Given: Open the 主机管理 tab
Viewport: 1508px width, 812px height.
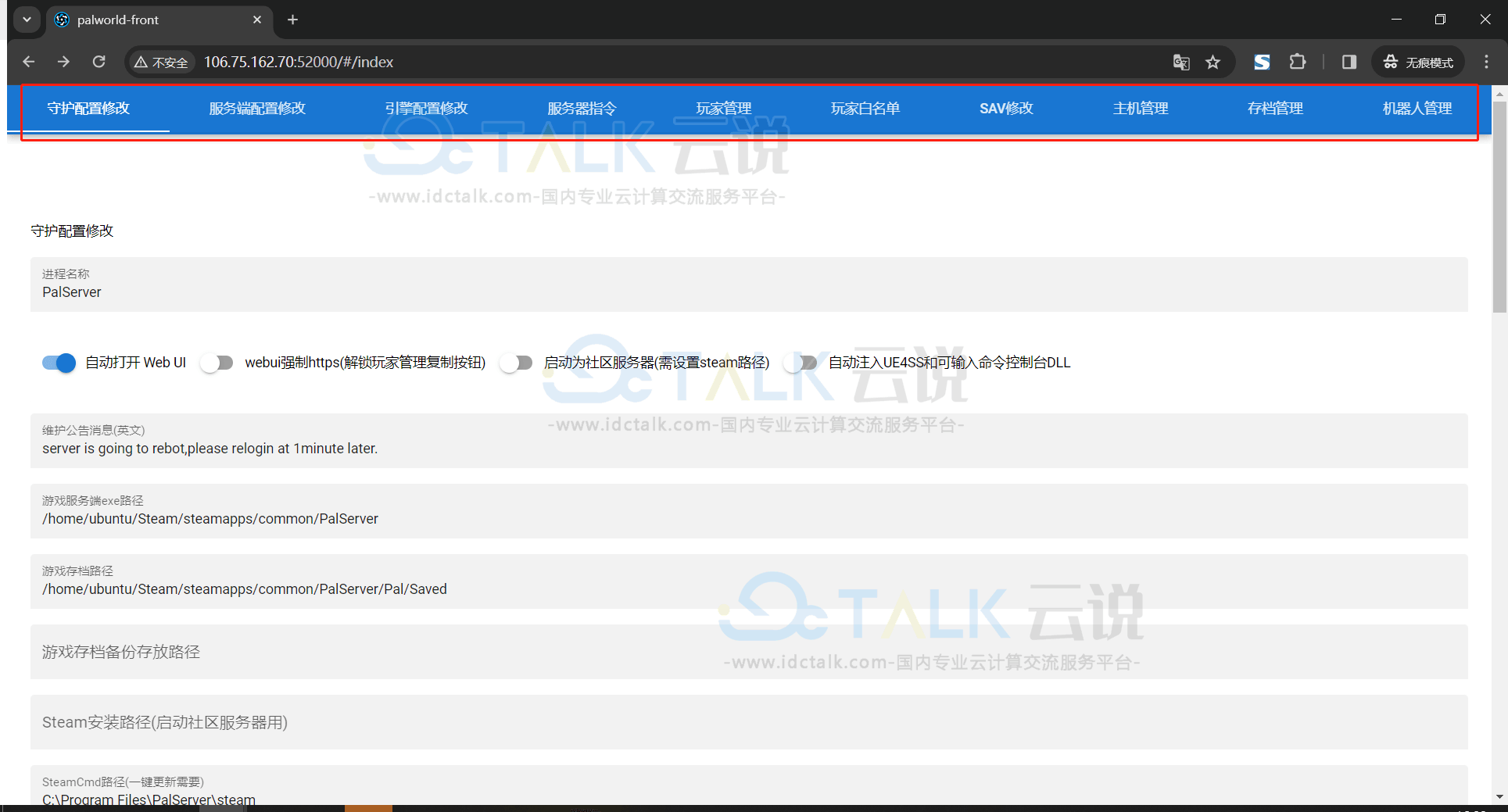Looking at the screenshot, I should [1141, 109].
